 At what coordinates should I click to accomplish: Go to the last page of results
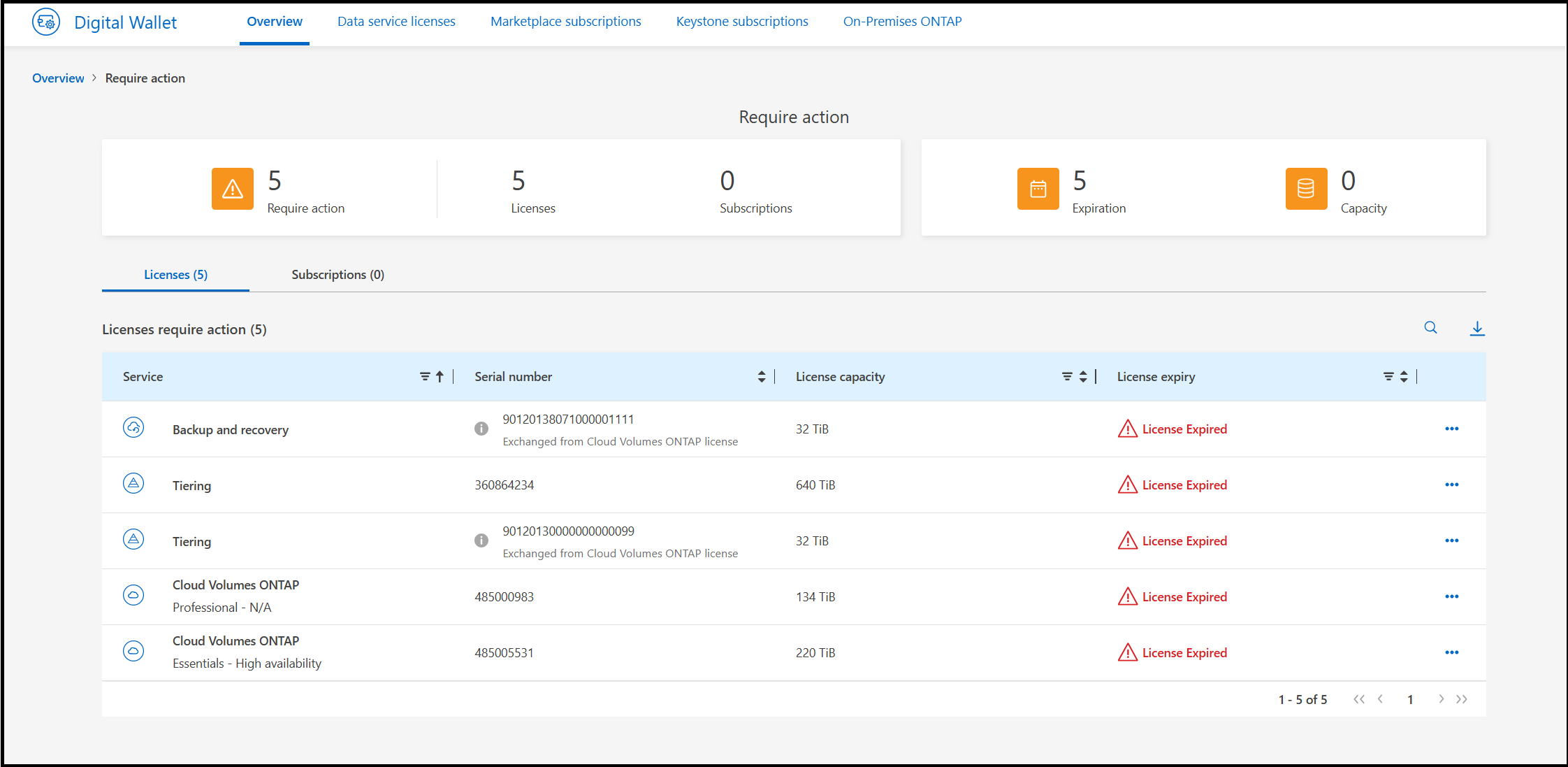[x=1462, y=699]
